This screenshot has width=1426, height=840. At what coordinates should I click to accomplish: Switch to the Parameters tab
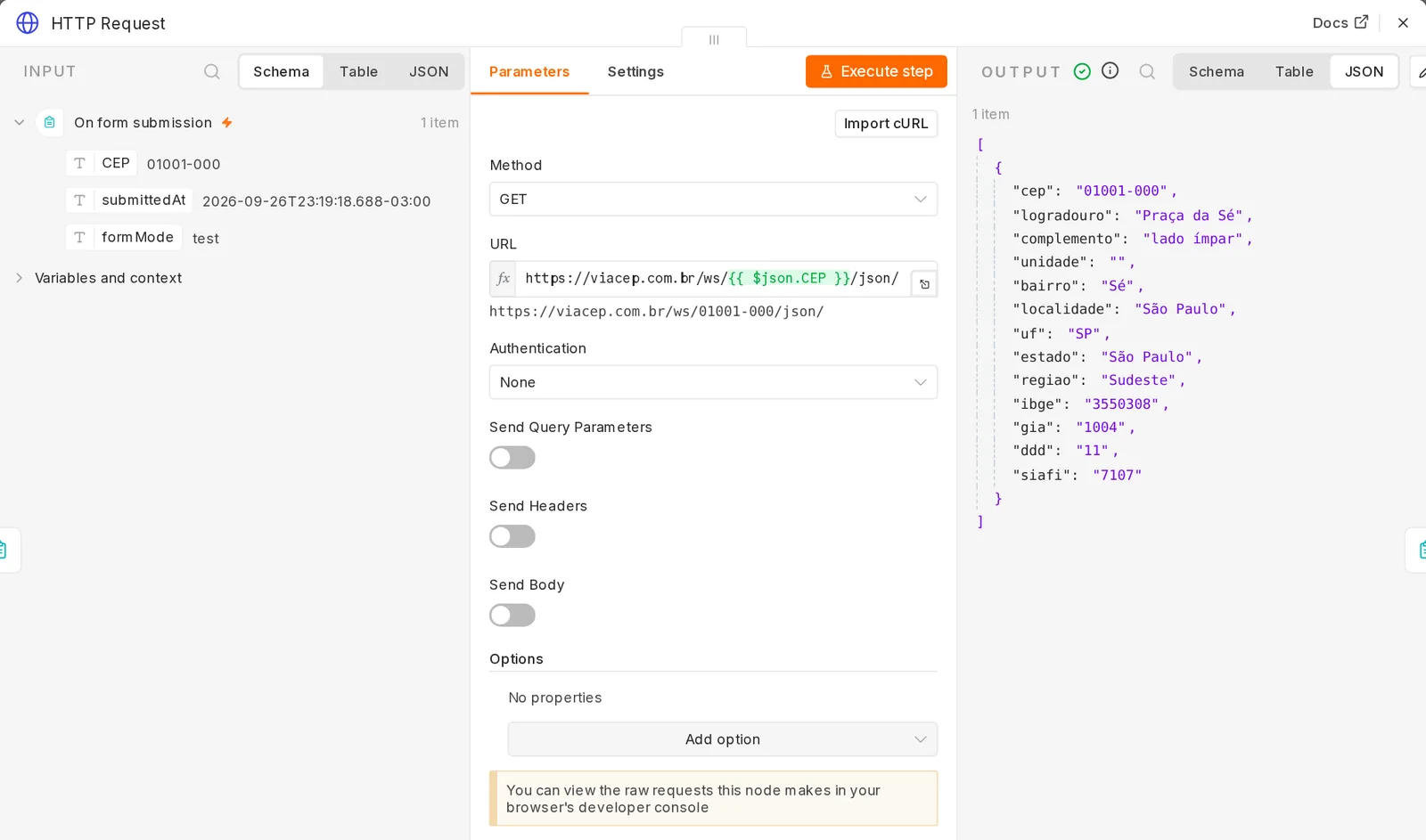(529, 71)
